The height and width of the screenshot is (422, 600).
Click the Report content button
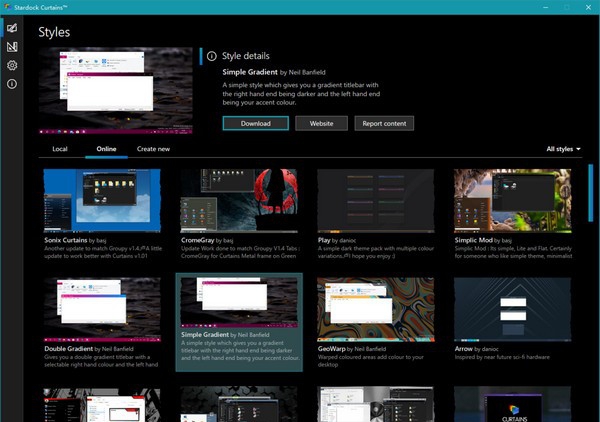tap(384, 123)
